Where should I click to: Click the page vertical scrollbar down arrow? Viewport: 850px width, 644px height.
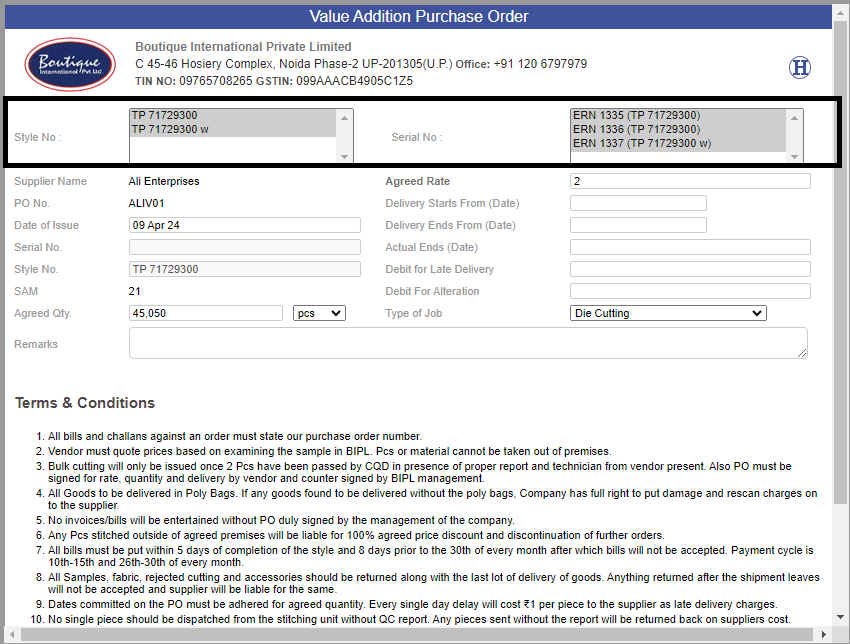pyautogui.click(x=840, y=617)
